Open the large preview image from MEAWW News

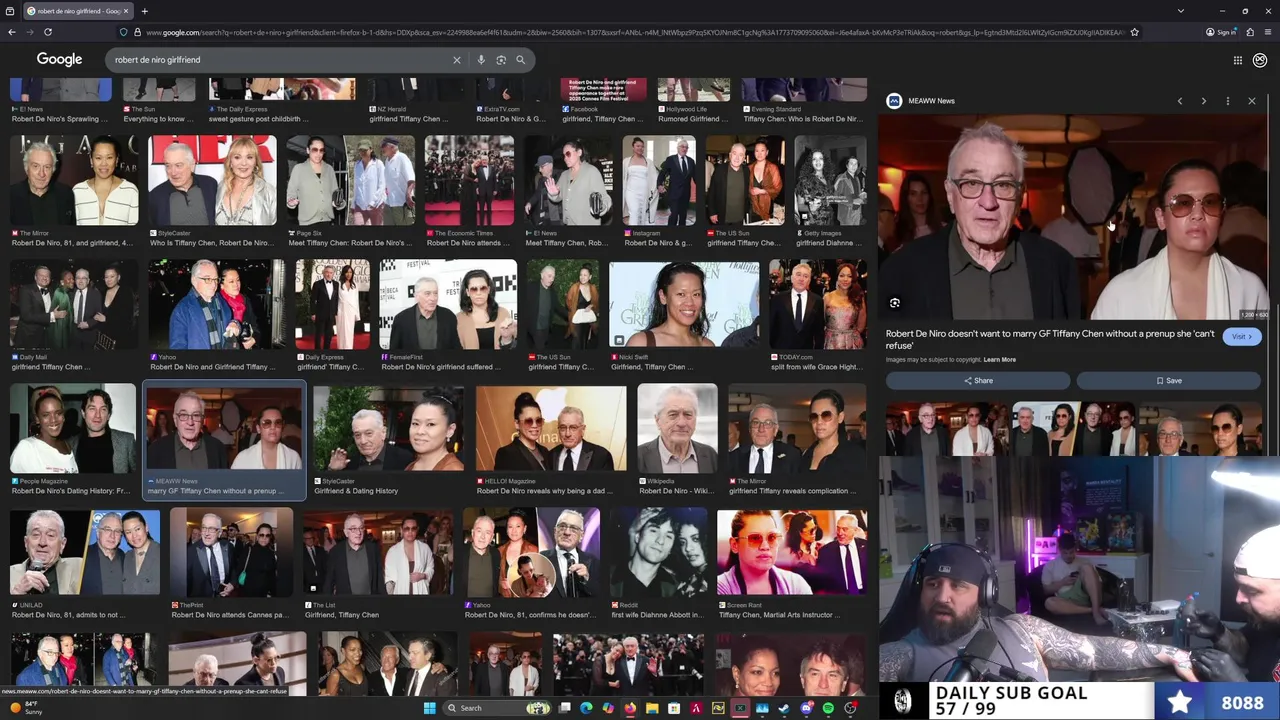[1073, 217]
